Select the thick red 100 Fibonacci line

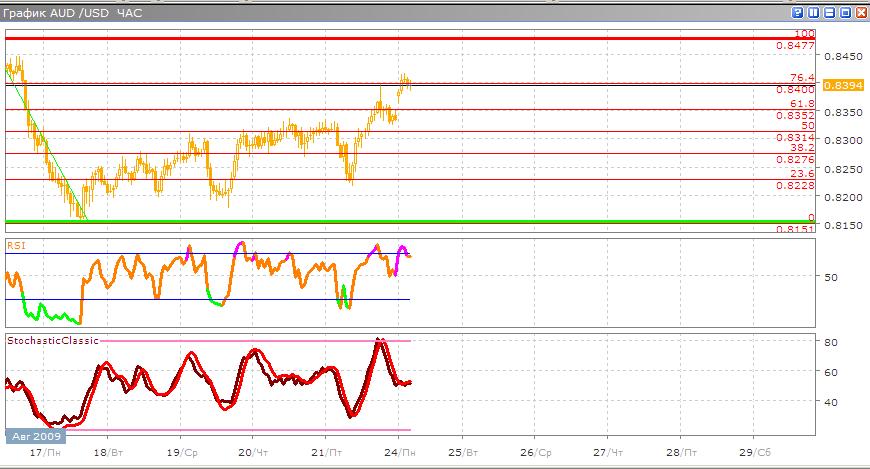coord(400,38)
